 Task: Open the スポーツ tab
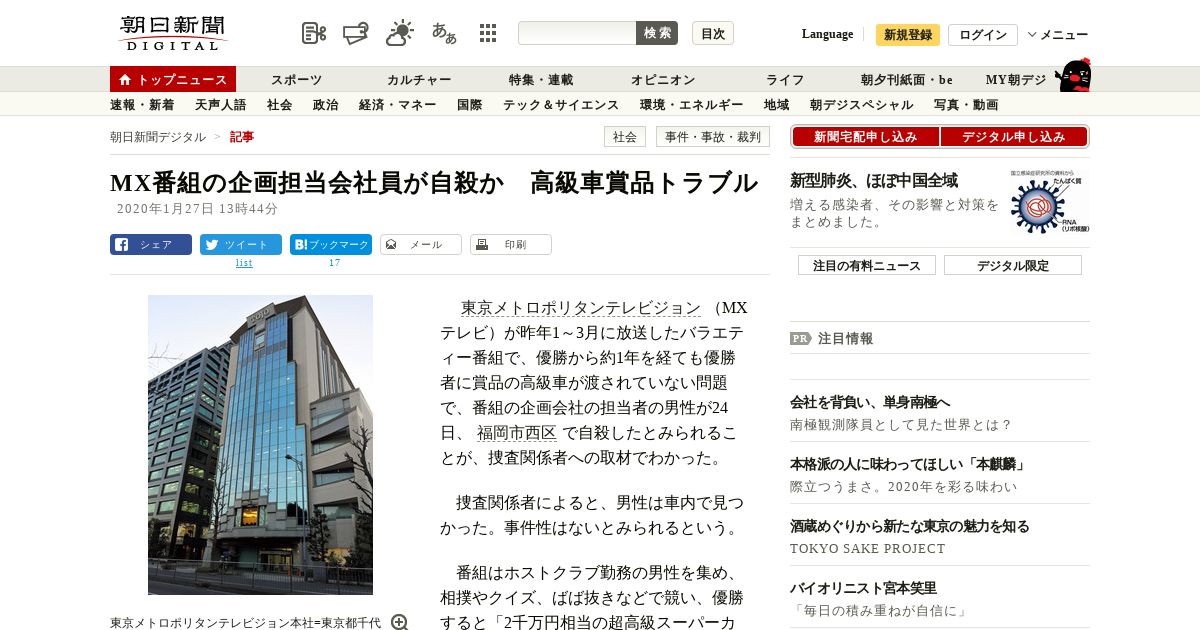[x=296, y=79]
